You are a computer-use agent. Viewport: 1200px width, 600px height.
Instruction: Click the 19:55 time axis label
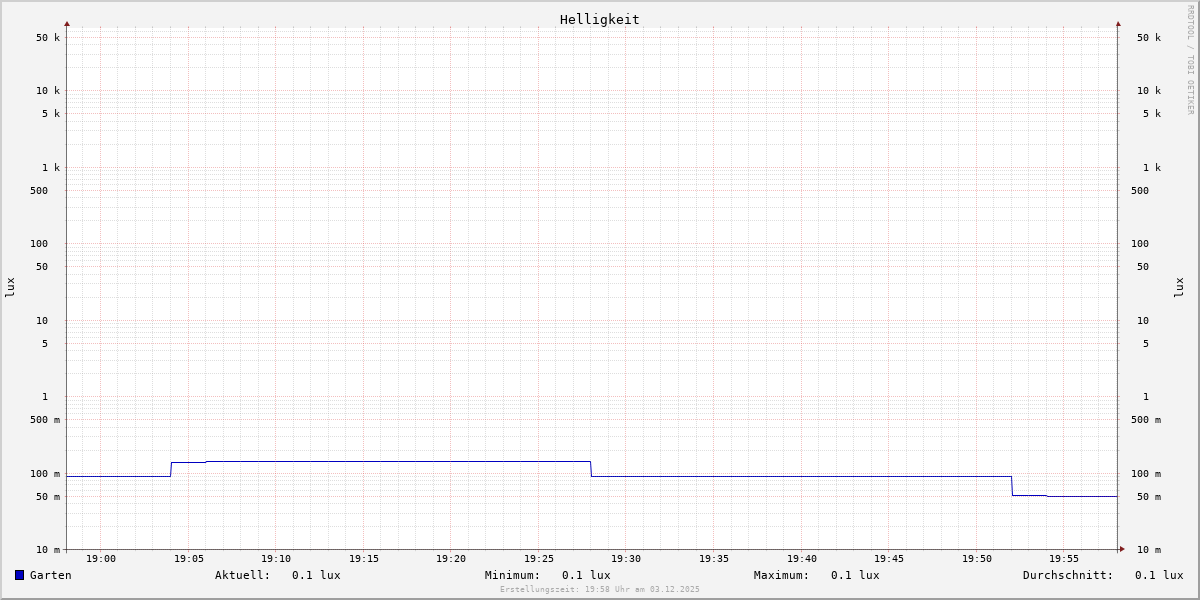point(1064,559)
